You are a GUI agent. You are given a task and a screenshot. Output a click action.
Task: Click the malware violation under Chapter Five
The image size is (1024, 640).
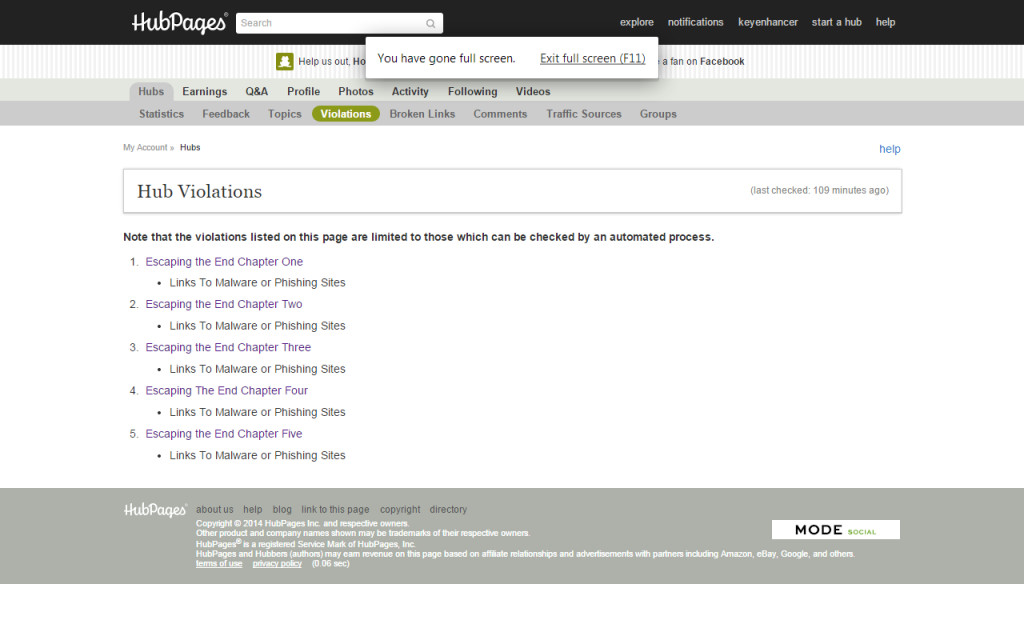click(x=257, y=455)
